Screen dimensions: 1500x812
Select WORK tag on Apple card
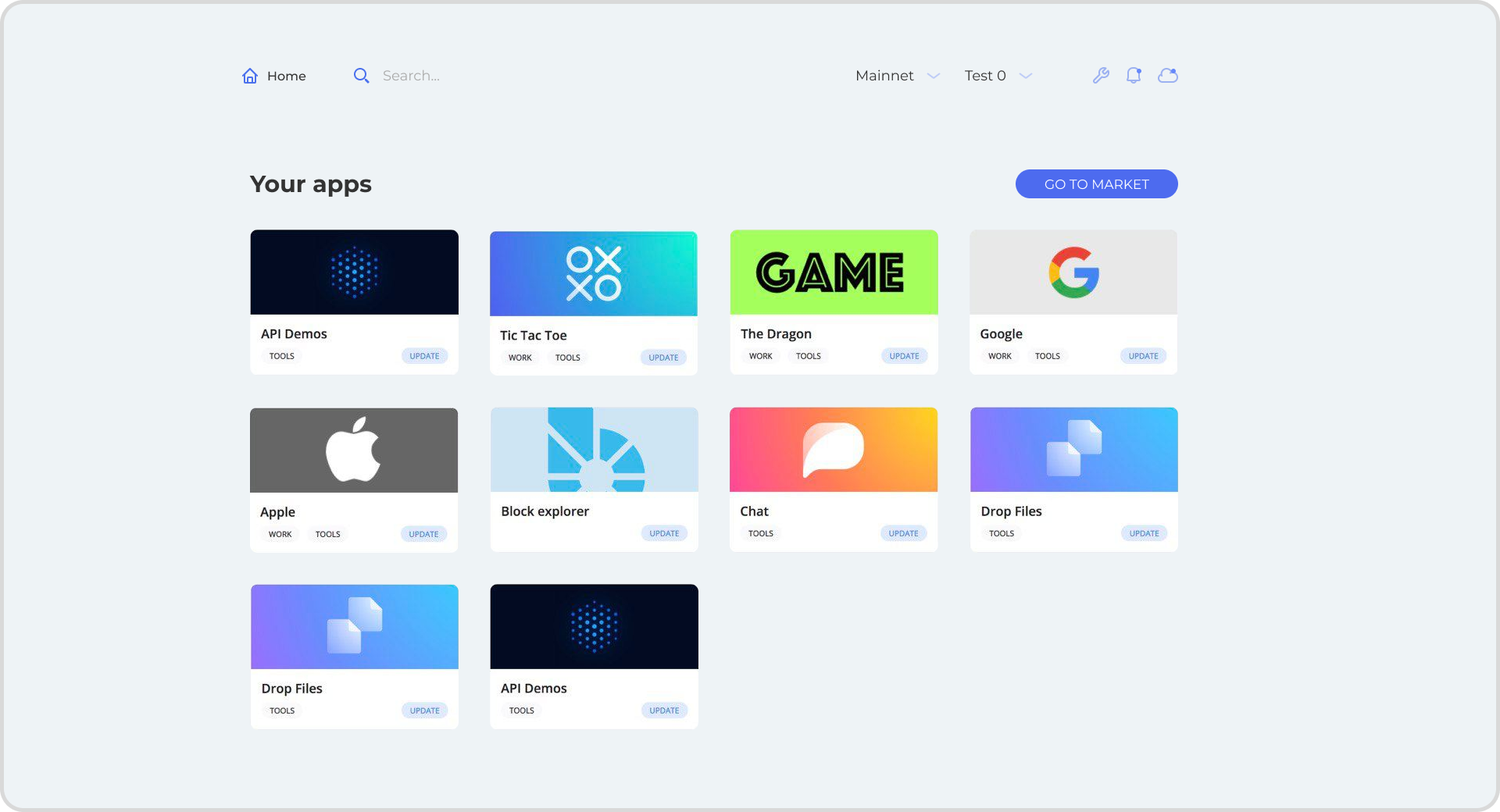coord(280,534)
